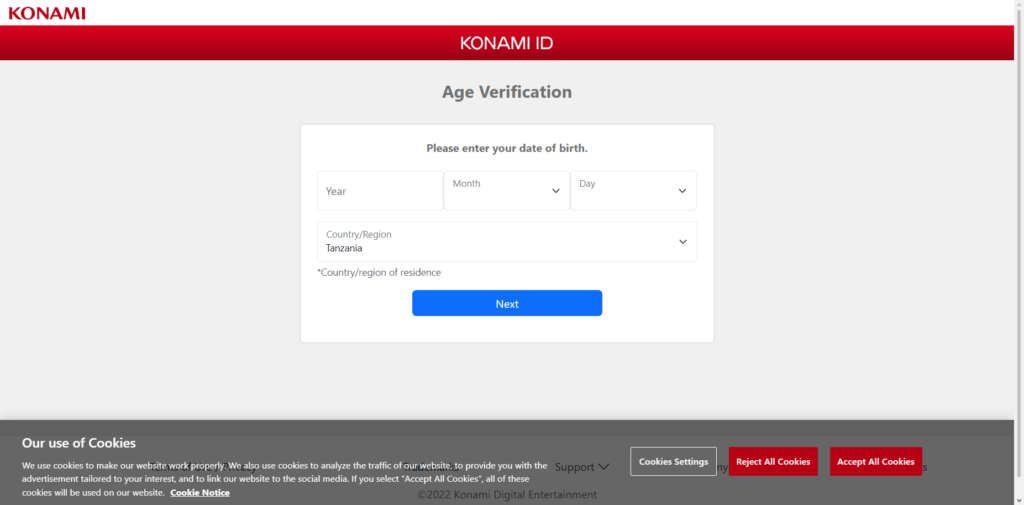The height and width of the screenshot is (505, 1024).
Task: Accept All Cookies
Action: (876, 461)
